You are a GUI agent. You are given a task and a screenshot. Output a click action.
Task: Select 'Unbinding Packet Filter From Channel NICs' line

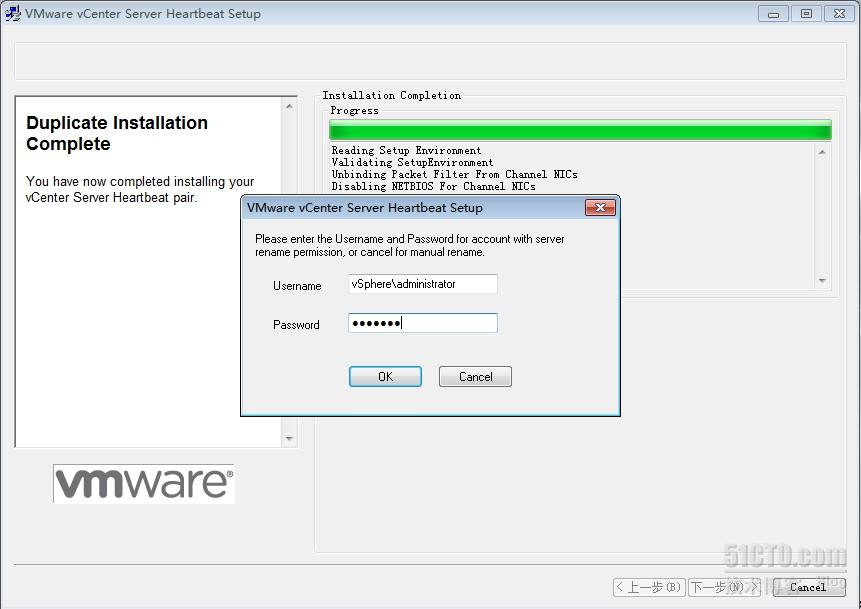[x=455, y=175]
